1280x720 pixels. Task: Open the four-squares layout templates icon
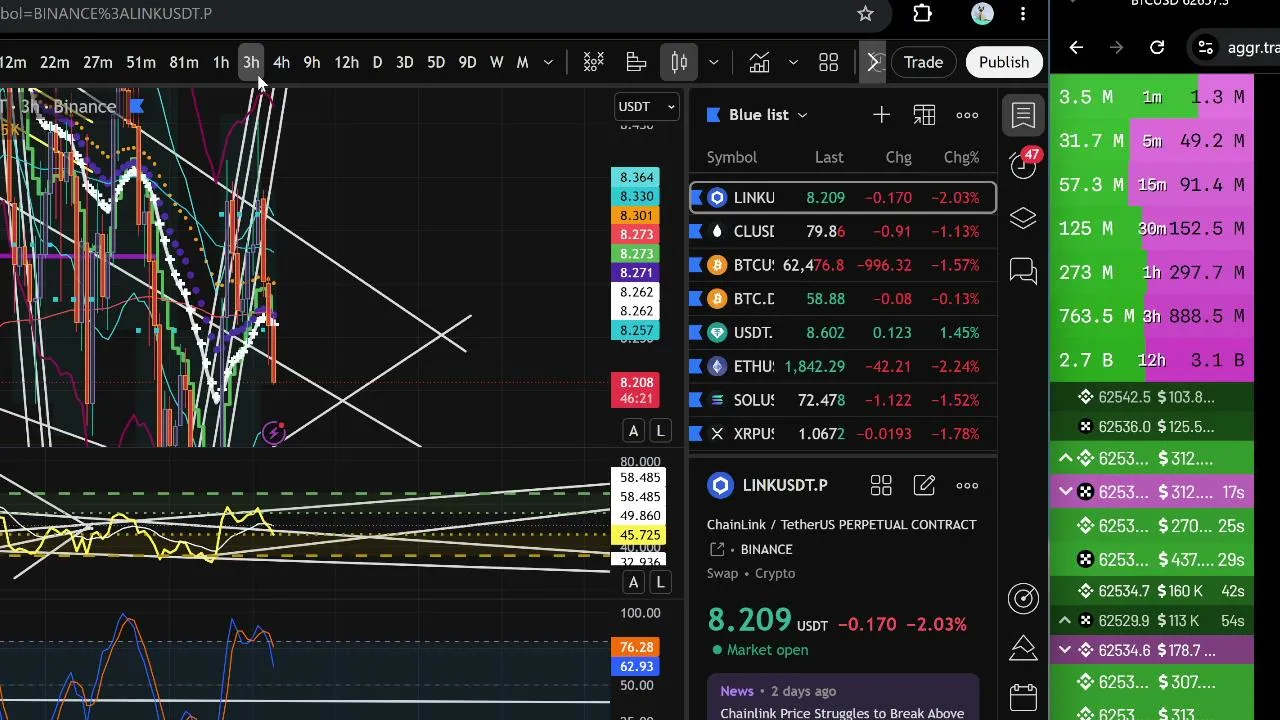[829, 62]
